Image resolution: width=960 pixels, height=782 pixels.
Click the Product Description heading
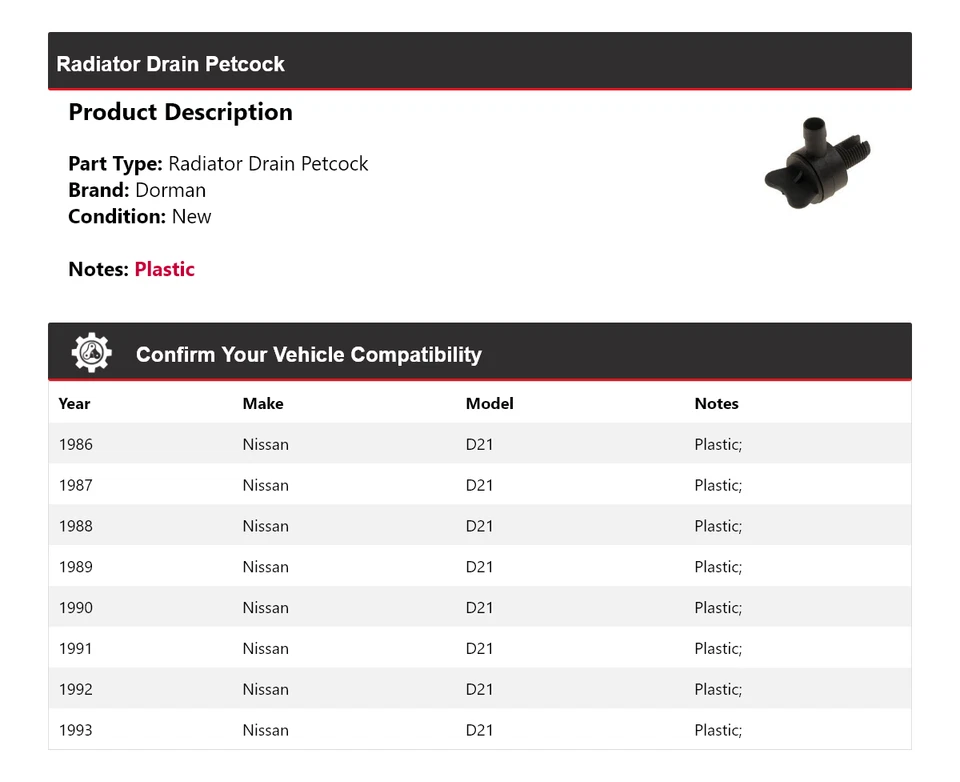tap(180, 112)
